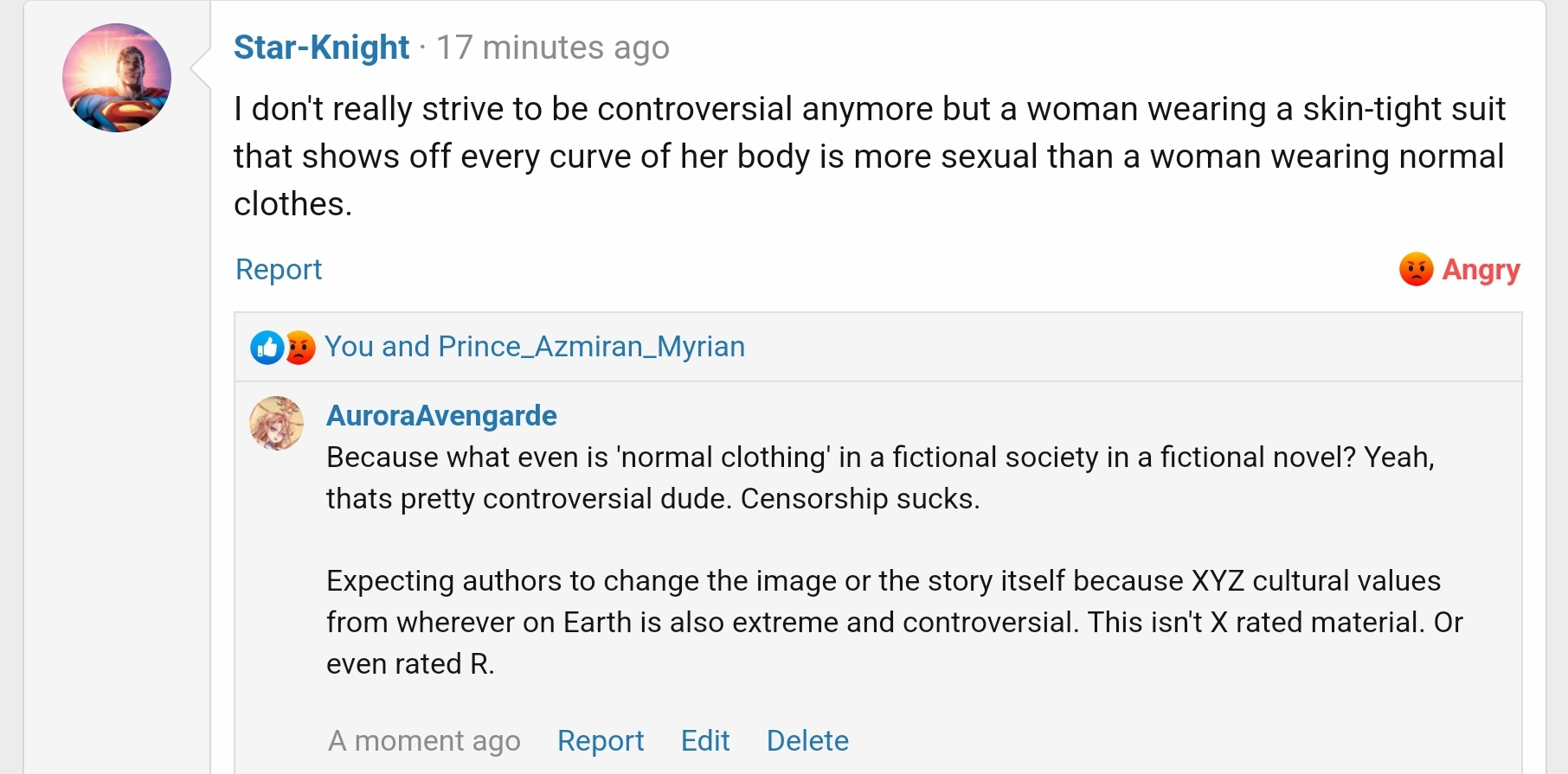Report AuroraAvengarde's reply
This screenshot has height=774, width=1568.
(601, 741)
